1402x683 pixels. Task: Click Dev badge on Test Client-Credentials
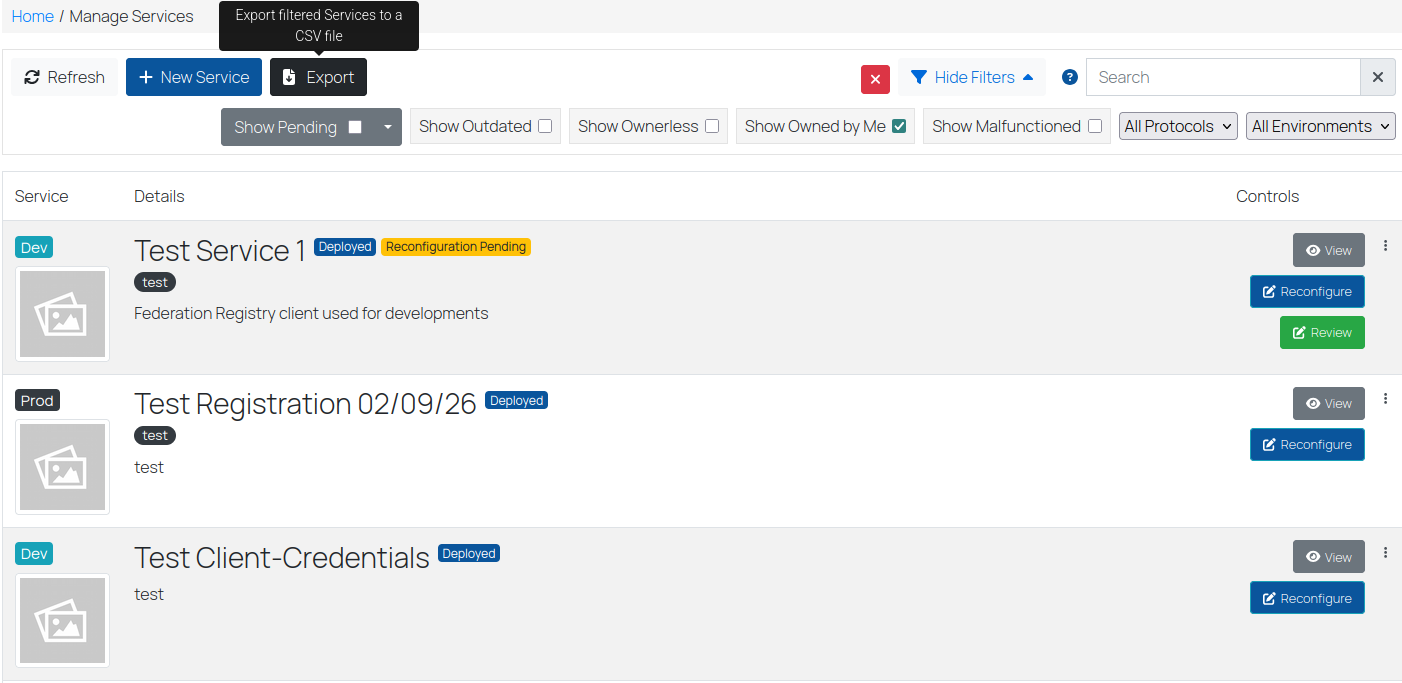[34, 554]
